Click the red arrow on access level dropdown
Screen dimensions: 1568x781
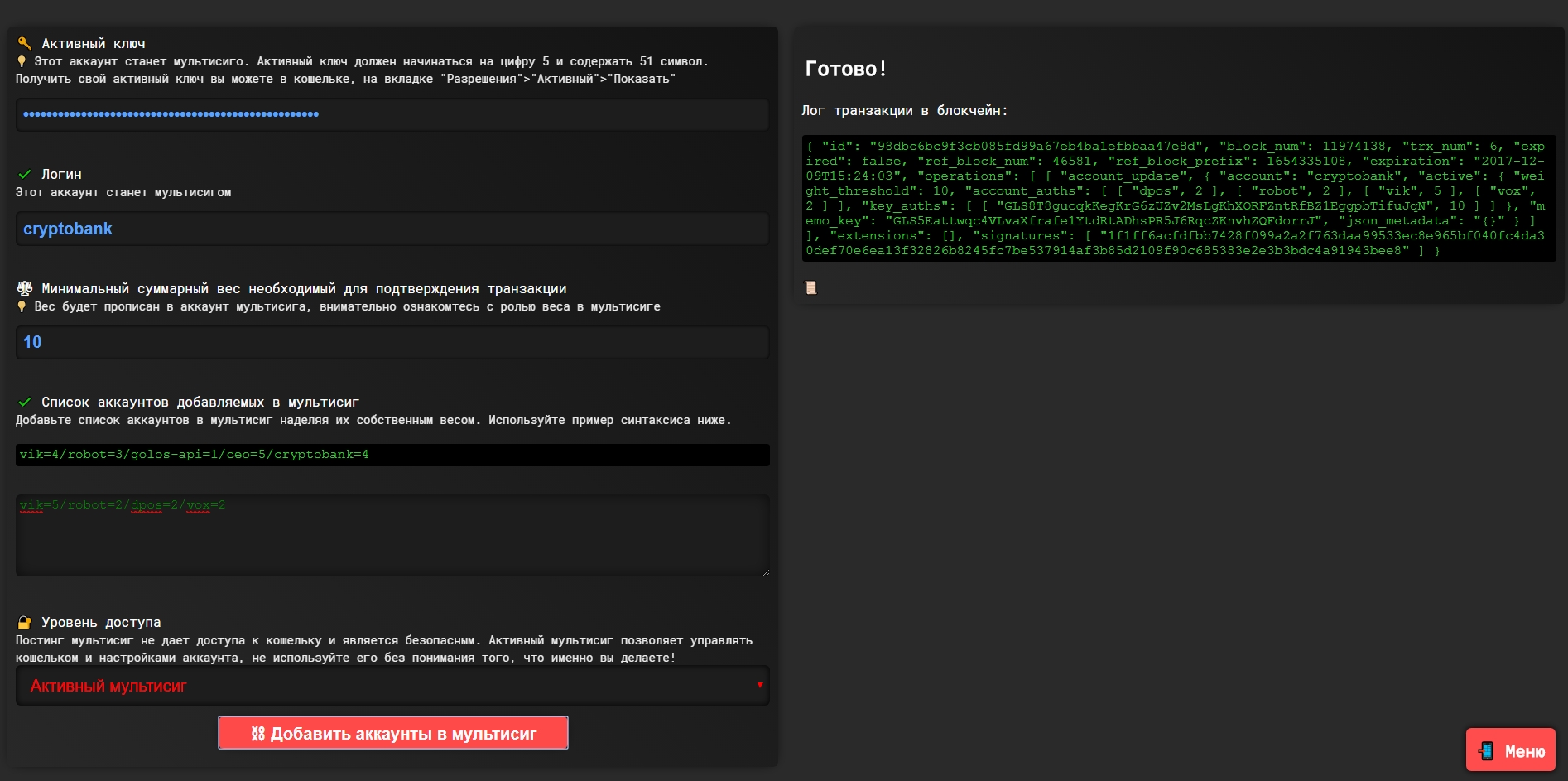point(759,685)
